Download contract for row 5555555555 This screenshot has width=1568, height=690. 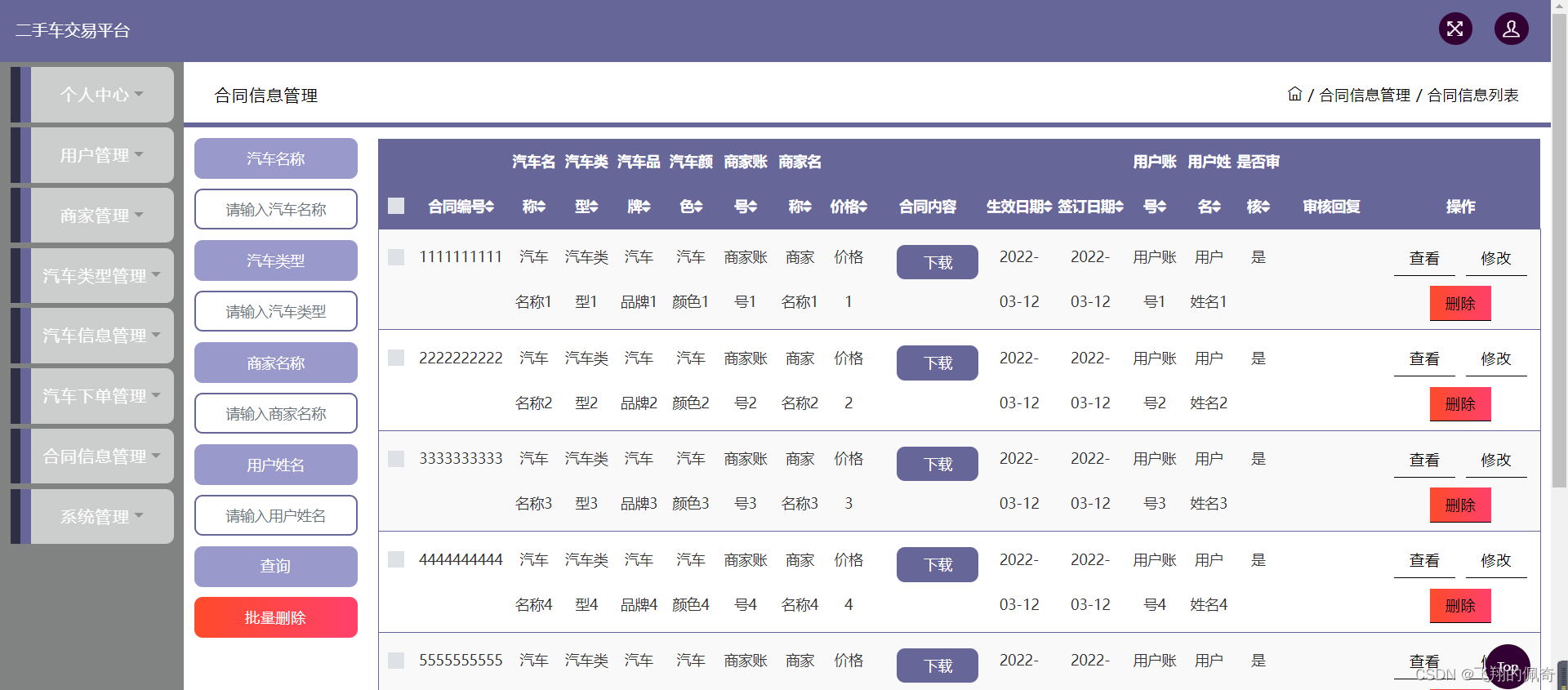(938, 666)
